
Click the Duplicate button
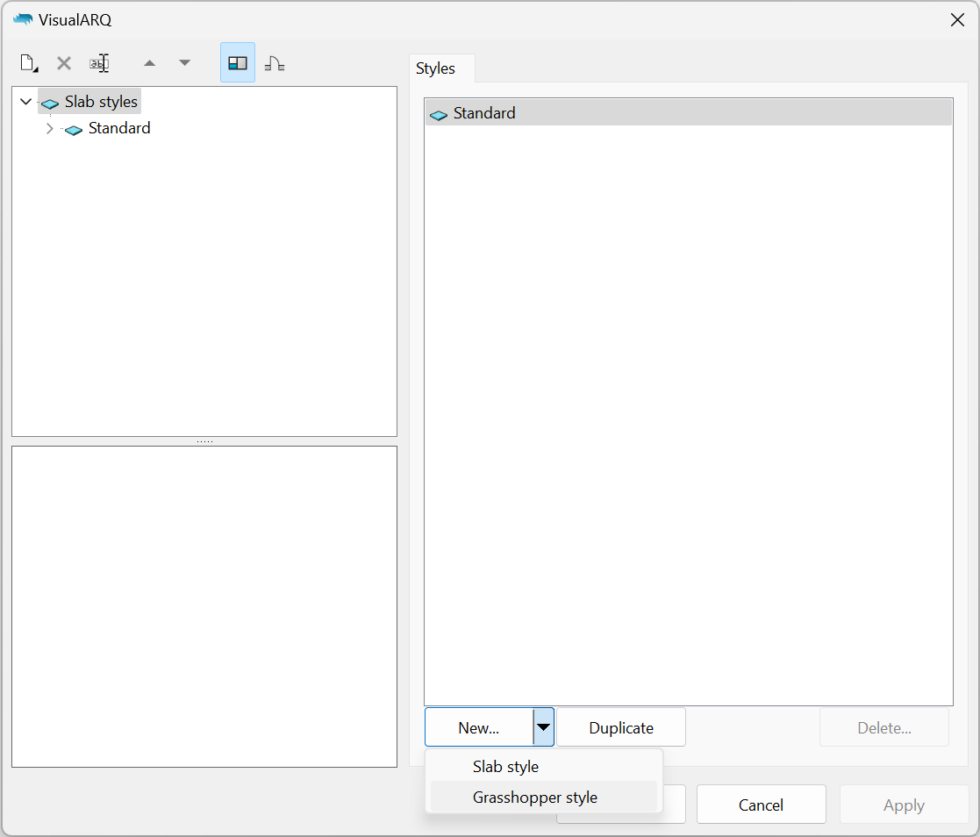620,728
